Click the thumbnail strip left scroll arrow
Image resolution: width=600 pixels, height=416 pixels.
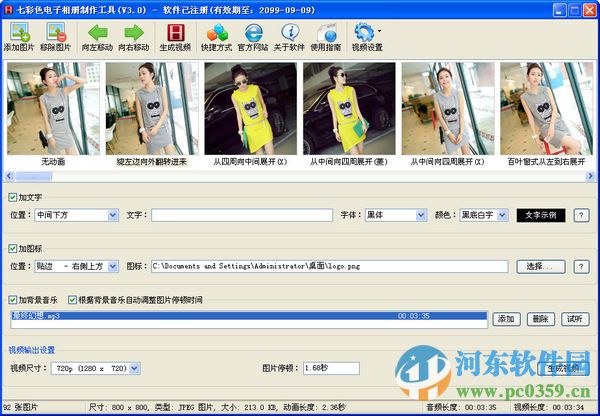pyautogui.click(x=9, y=176)
